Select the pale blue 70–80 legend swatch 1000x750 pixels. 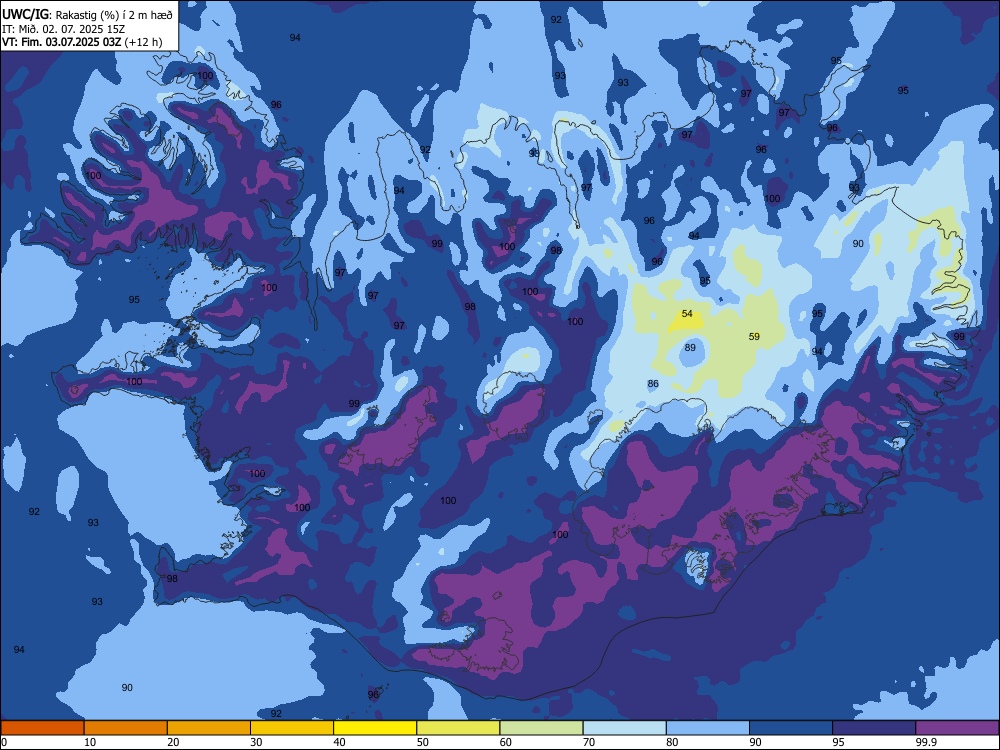click(624, 728)
